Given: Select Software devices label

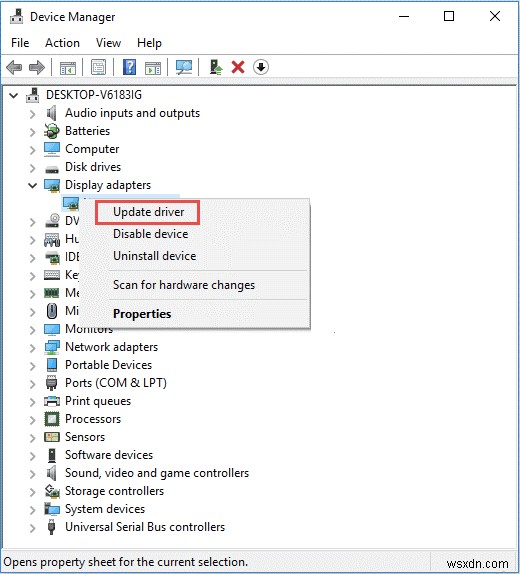Looking at the screenshot, I should point(109,455).
